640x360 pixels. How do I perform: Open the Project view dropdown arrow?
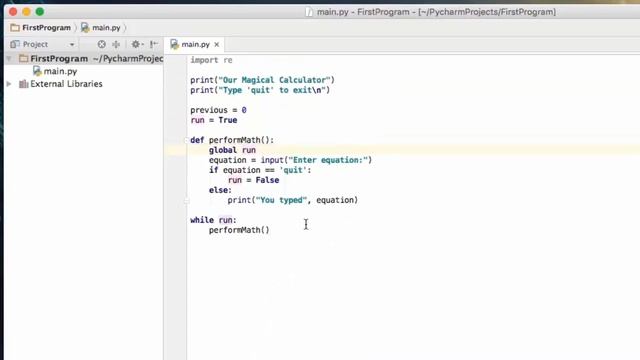[72, 44]
